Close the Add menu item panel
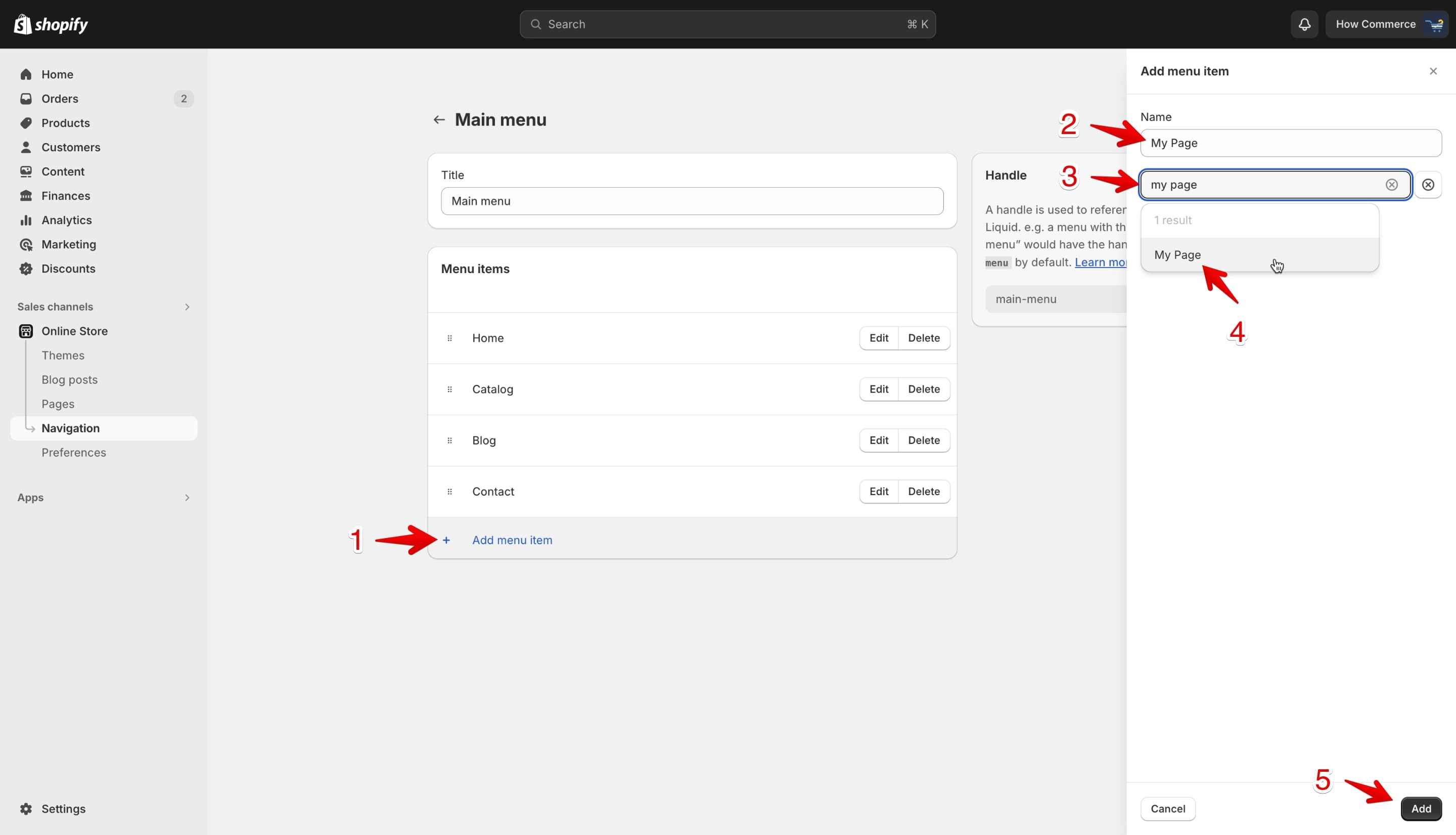Screen dimensions: 1456x835 tap(1433, 71)
